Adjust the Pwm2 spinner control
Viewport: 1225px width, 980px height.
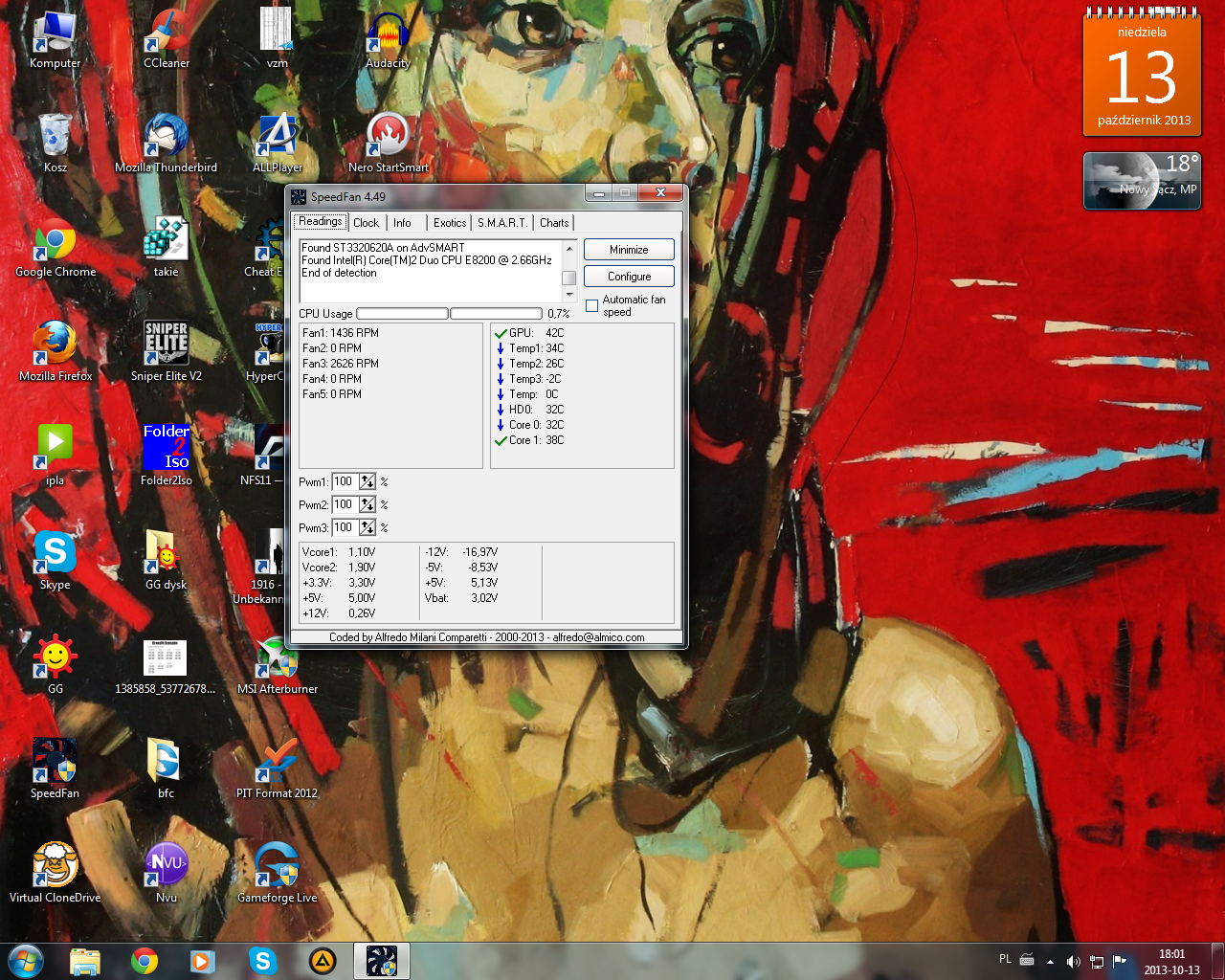tap(367, 505)
